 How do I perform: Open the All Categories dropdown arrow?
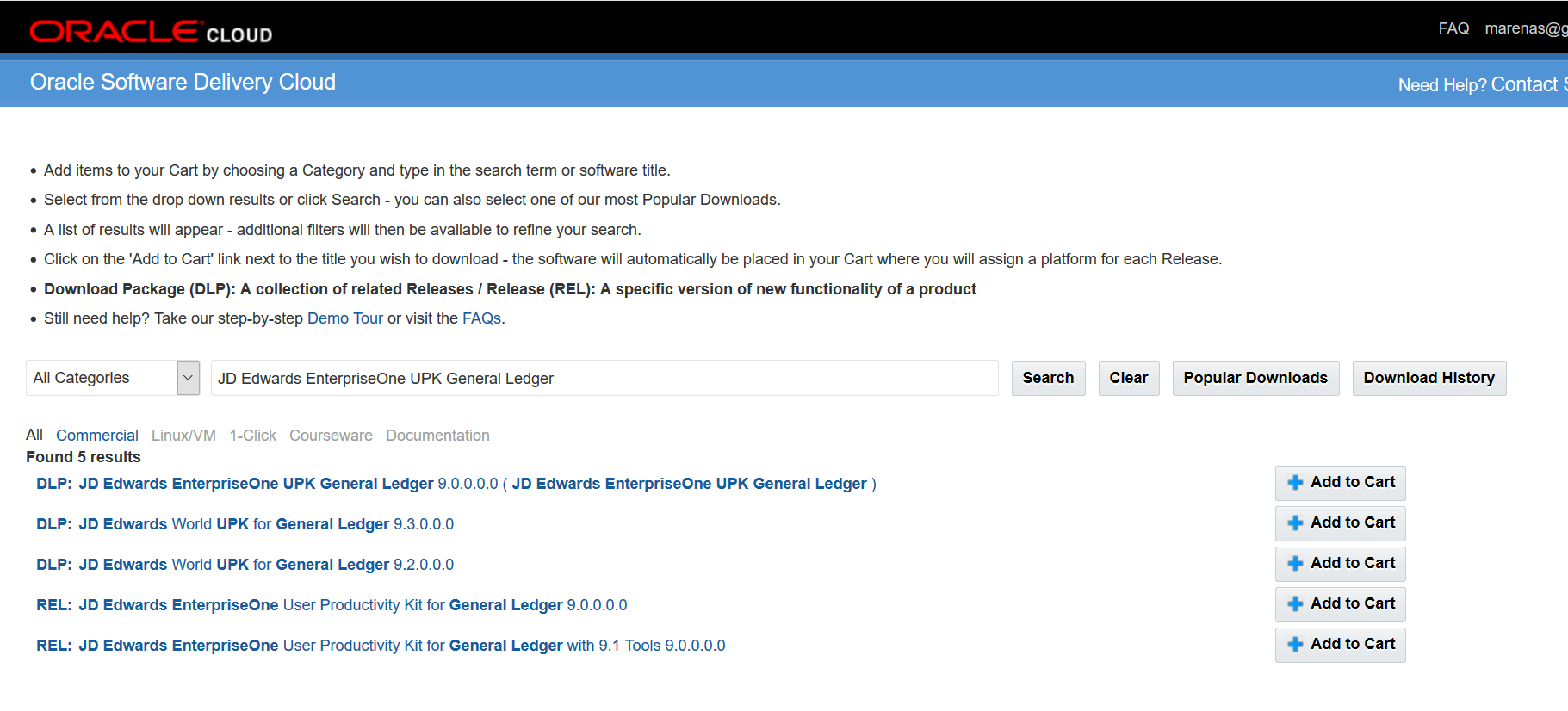[188, 378]
